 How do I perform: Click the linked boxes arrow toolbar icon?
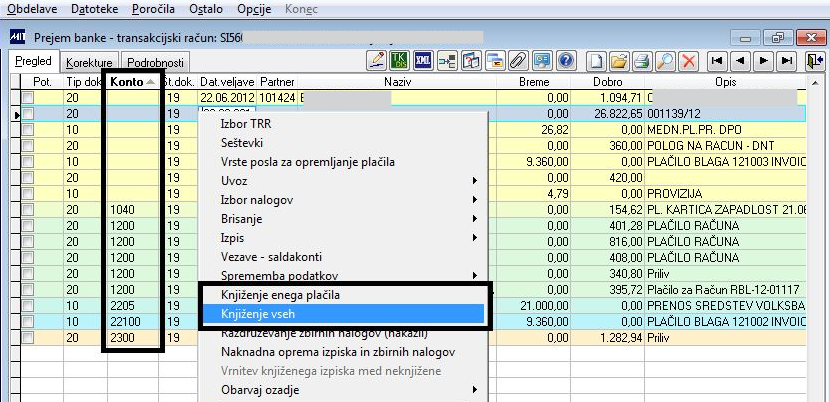447,60
